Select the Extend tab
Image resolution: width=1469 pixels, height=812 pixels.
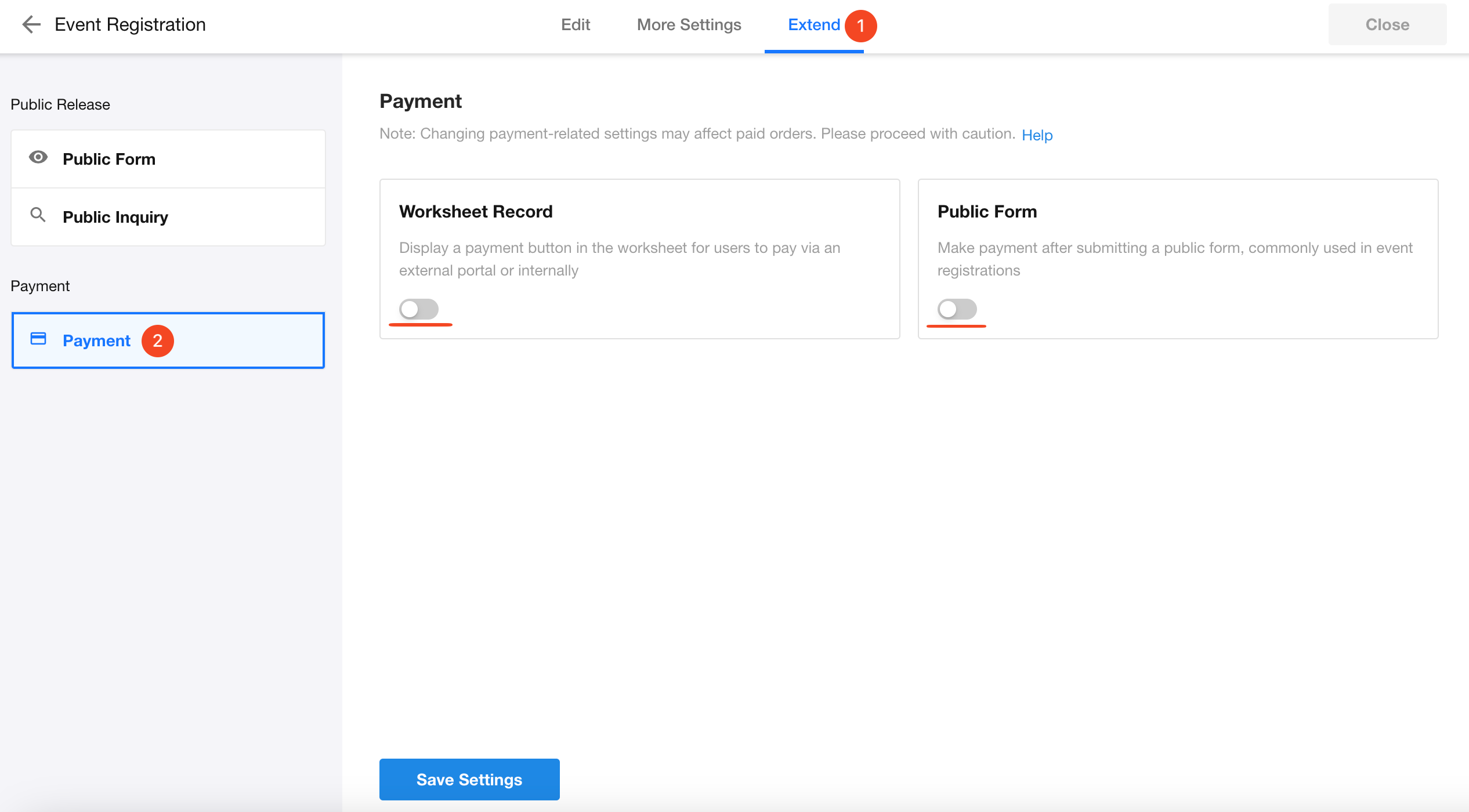[x=814, y=25]
